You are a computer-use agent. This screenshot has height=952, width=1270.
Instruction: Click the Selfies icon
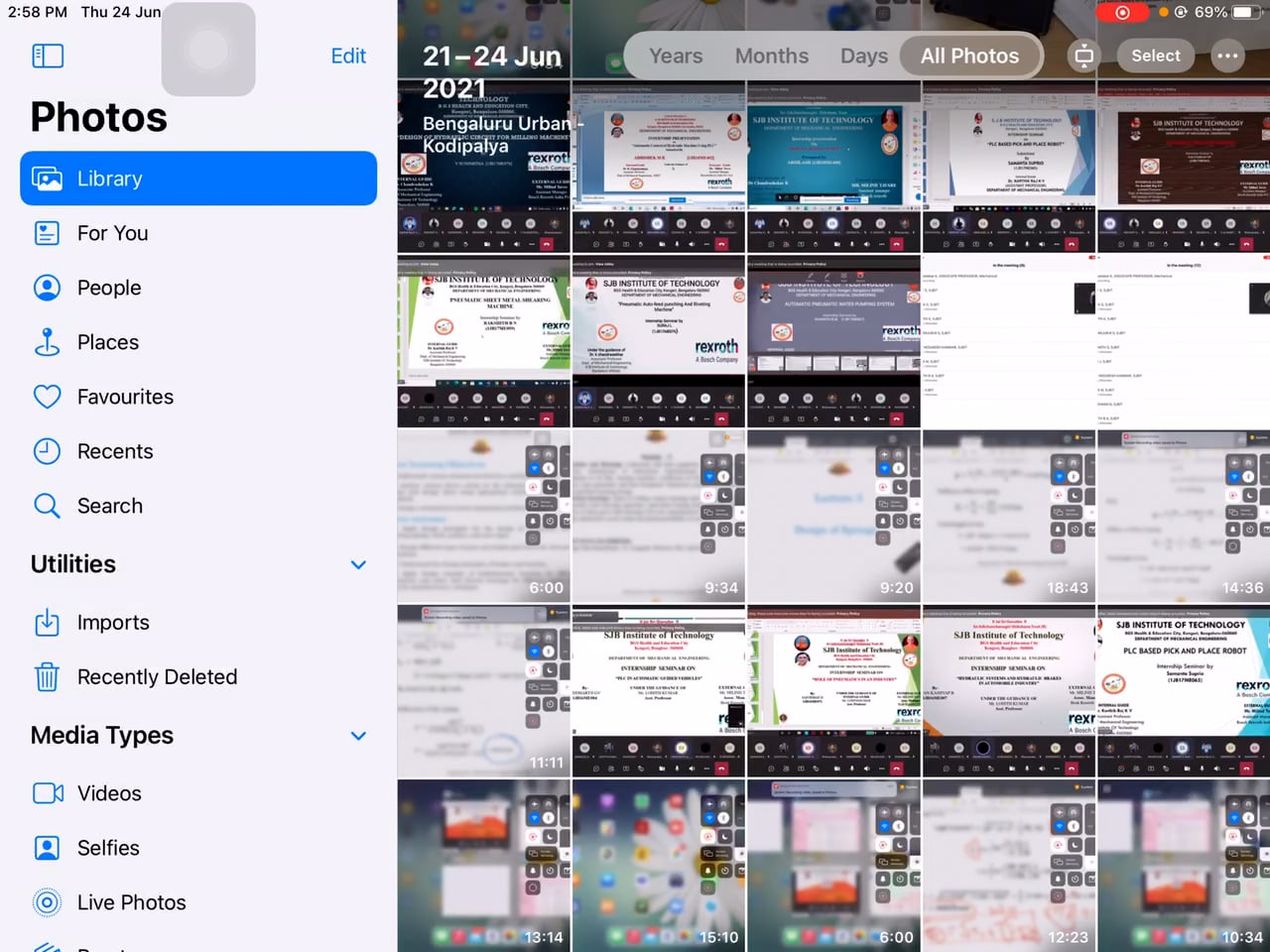click(x=47, y=848)
